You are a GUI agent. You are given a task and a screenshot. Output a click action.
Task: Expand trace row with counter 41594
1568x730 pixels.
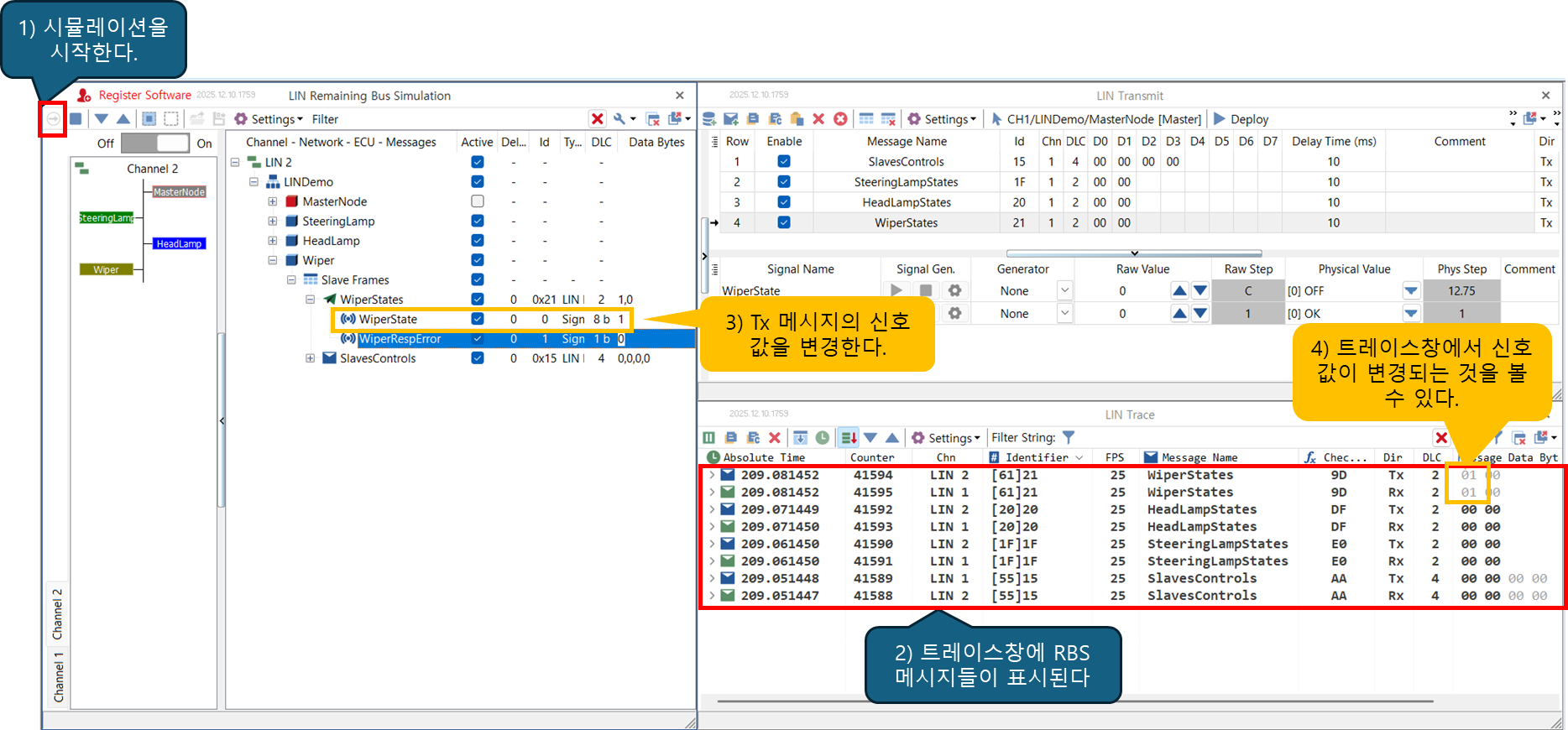coord(712,475)
